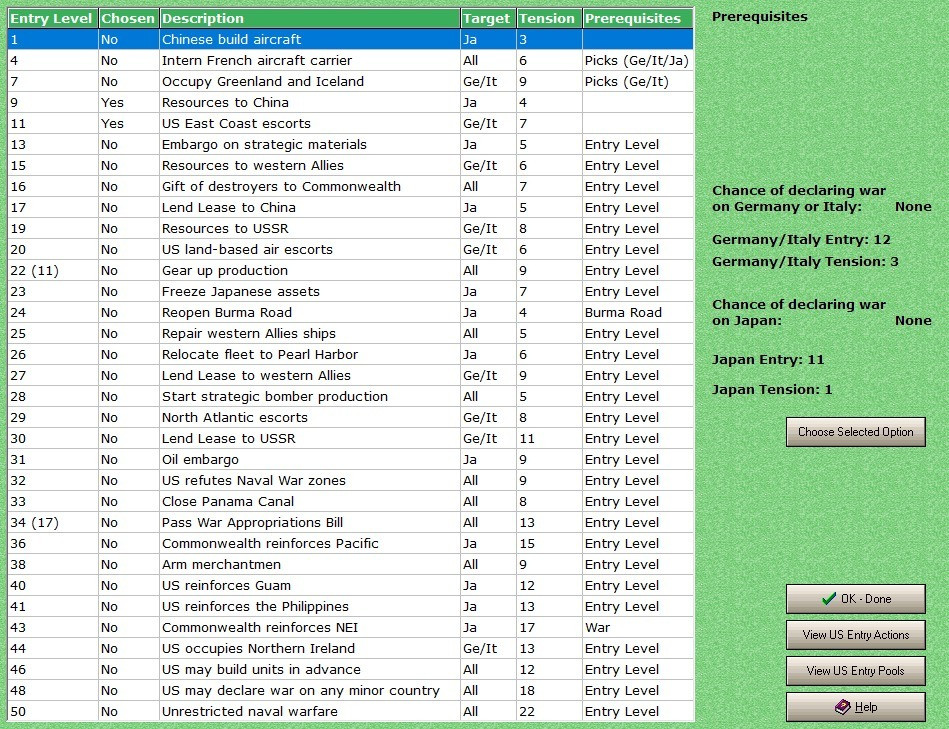Select 'Lend Lease to USSR' row
Viewport: 949px width, 729px height.
point(350,439)
